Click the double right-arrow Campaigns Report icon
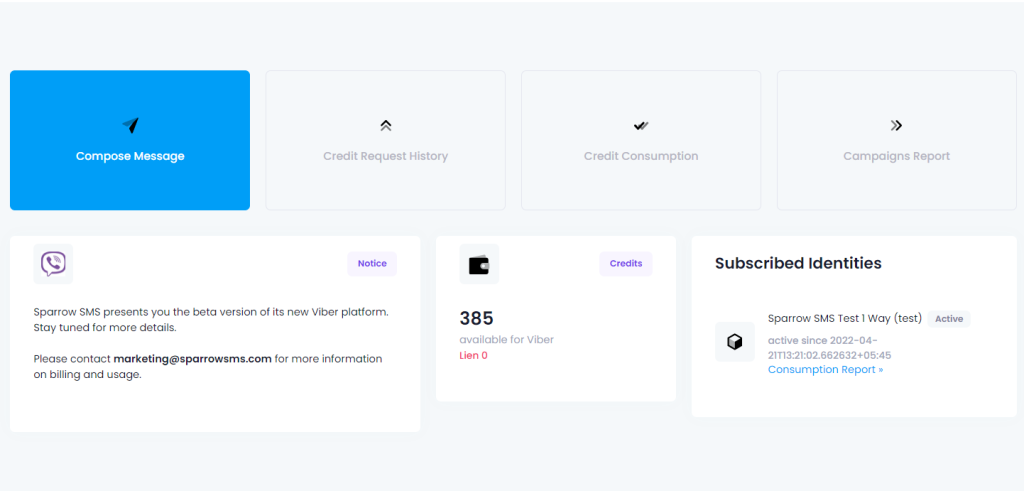This screenshot has width=1024, height=491. pos(896,125)
